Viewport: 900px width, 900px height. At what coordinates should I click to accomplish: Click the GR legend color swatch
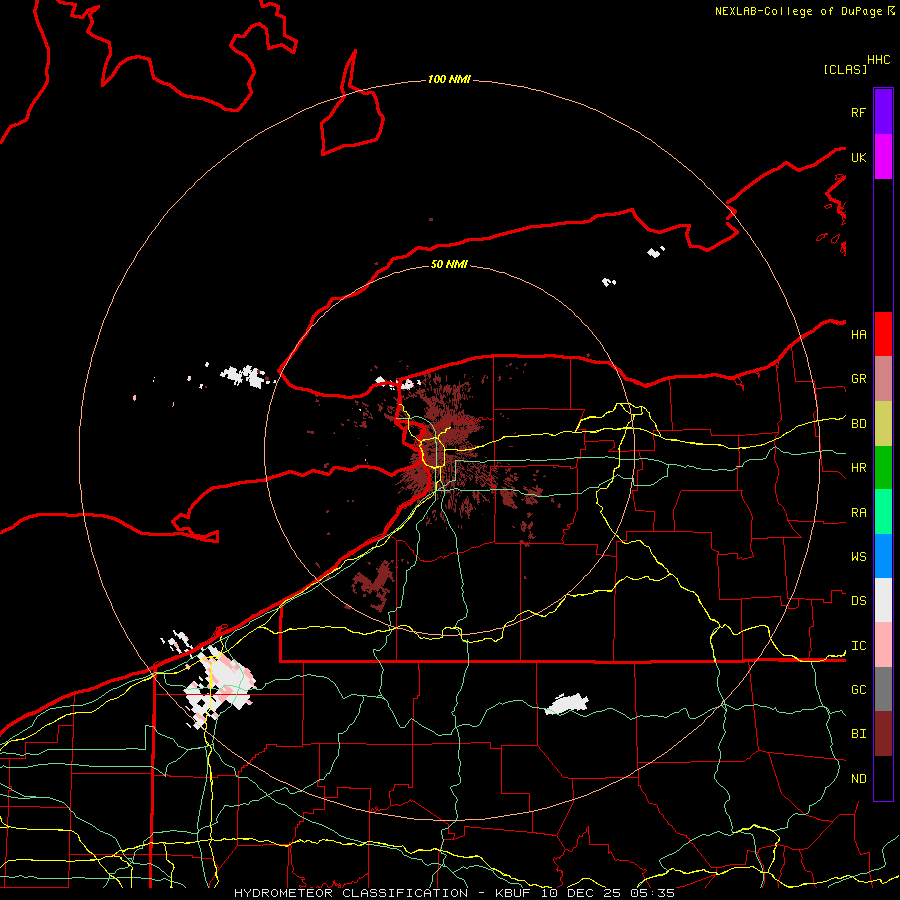pyautogui.click(x=883, y=379)
